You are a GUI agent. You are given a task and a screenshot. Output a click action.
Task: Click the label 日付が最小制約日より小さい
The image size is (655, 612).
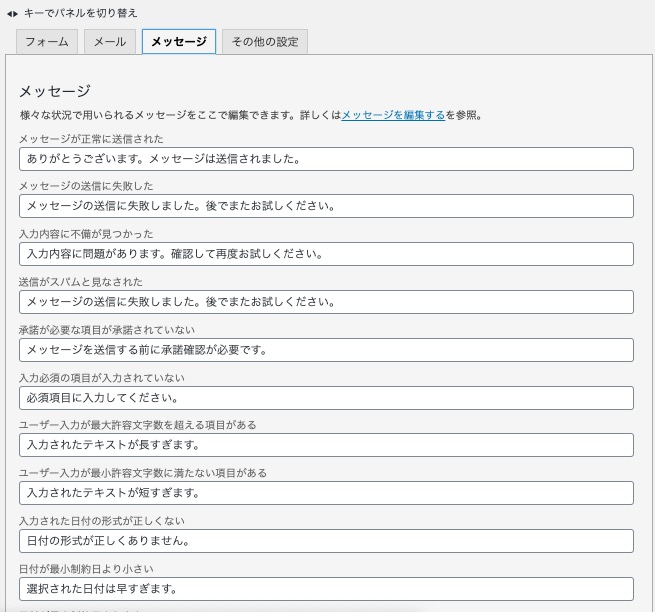[85, 569]
